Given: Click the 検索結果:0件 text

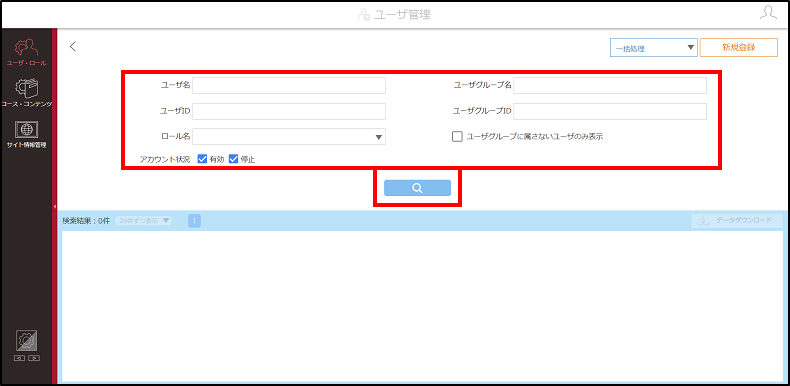Looking at the screenshot, I should (x=86, y=221).
